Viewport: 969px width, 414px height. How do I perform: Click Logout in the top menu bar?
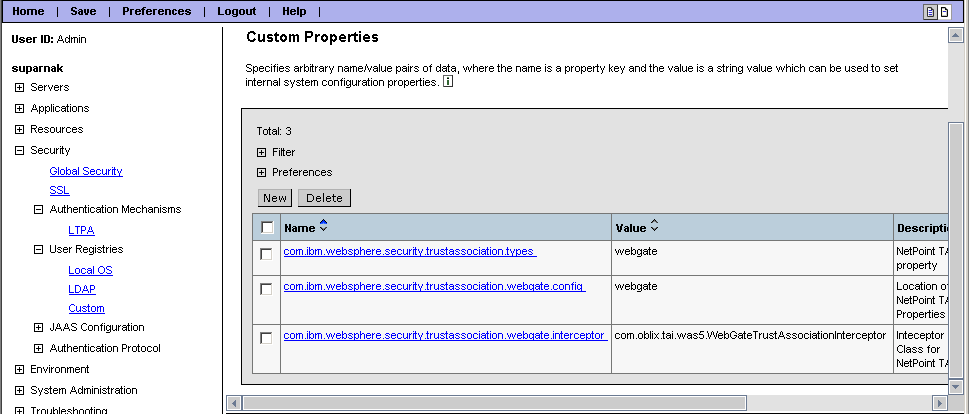pyautogui.click(x=236, y=11)
